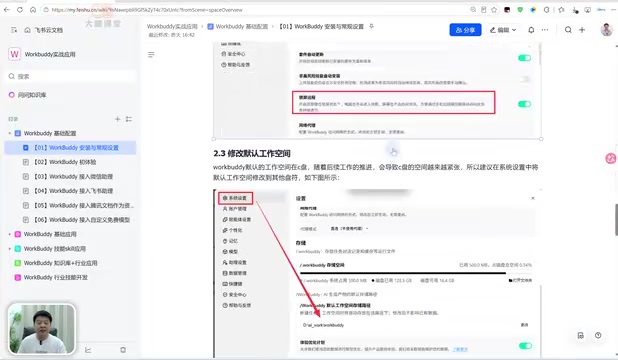Open the document more-options ellipsis menu
This screenshot has height=360, width=618.
click(x=545, y=30)
